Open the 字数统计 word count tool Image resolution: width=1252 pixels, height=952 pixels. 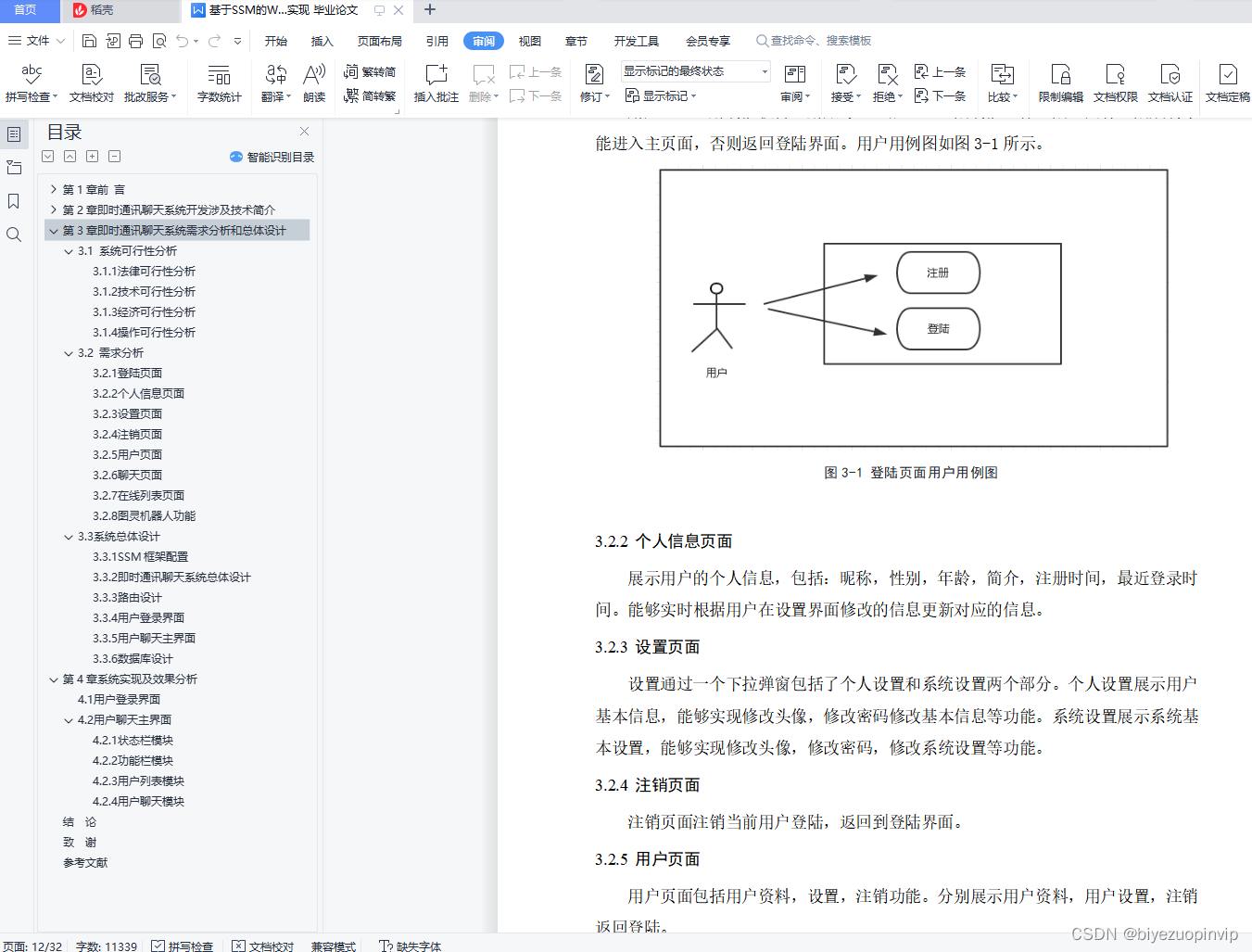tap(219, 83)
